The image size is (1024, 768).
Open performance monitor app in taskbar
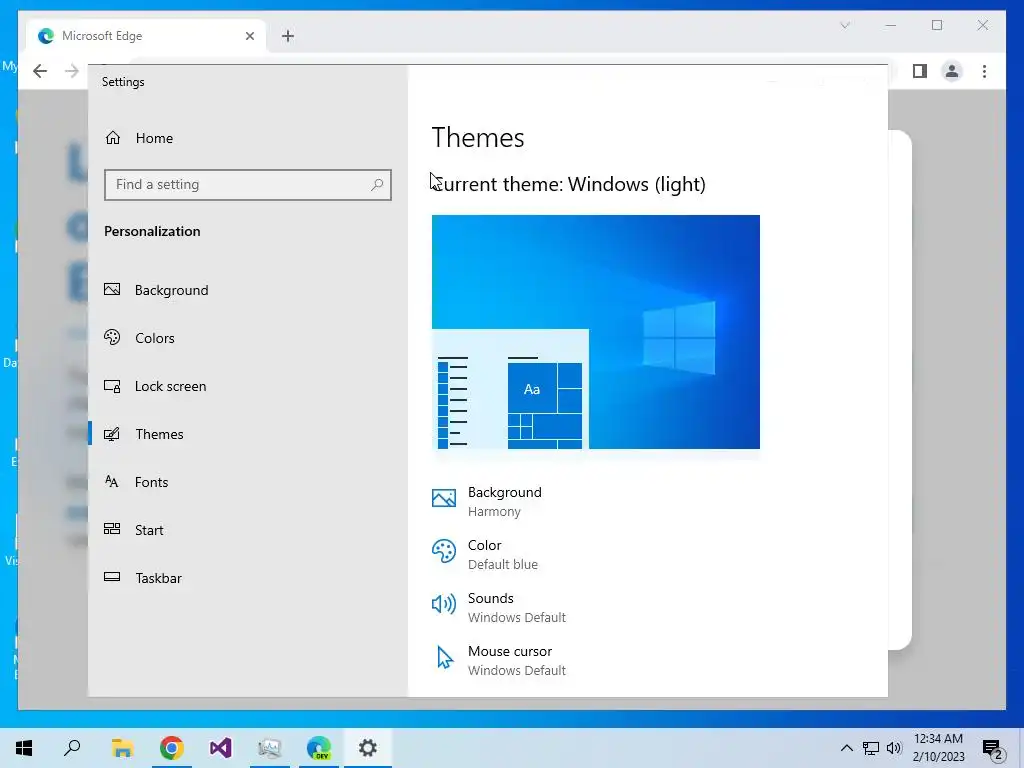269,748
